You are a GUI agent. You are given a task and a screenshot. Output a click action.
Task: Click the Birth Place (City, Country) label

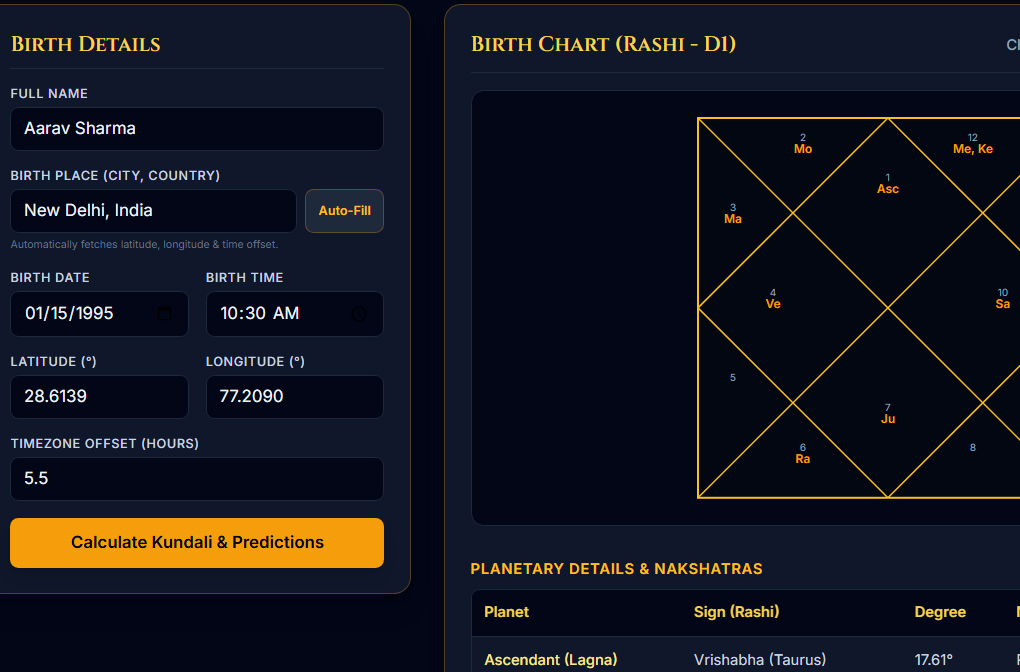pos(115,176)
